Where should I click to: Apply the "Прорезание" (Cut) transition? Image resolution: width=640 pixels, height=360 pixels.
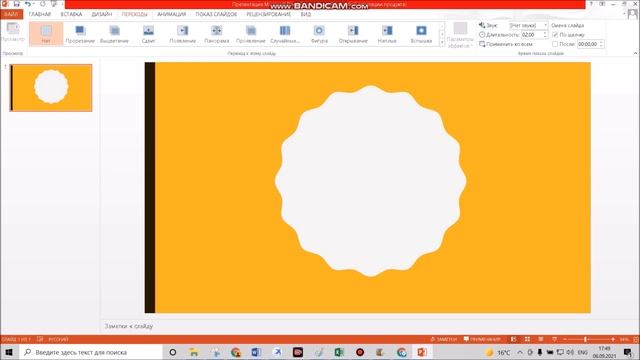click(80, 33)
